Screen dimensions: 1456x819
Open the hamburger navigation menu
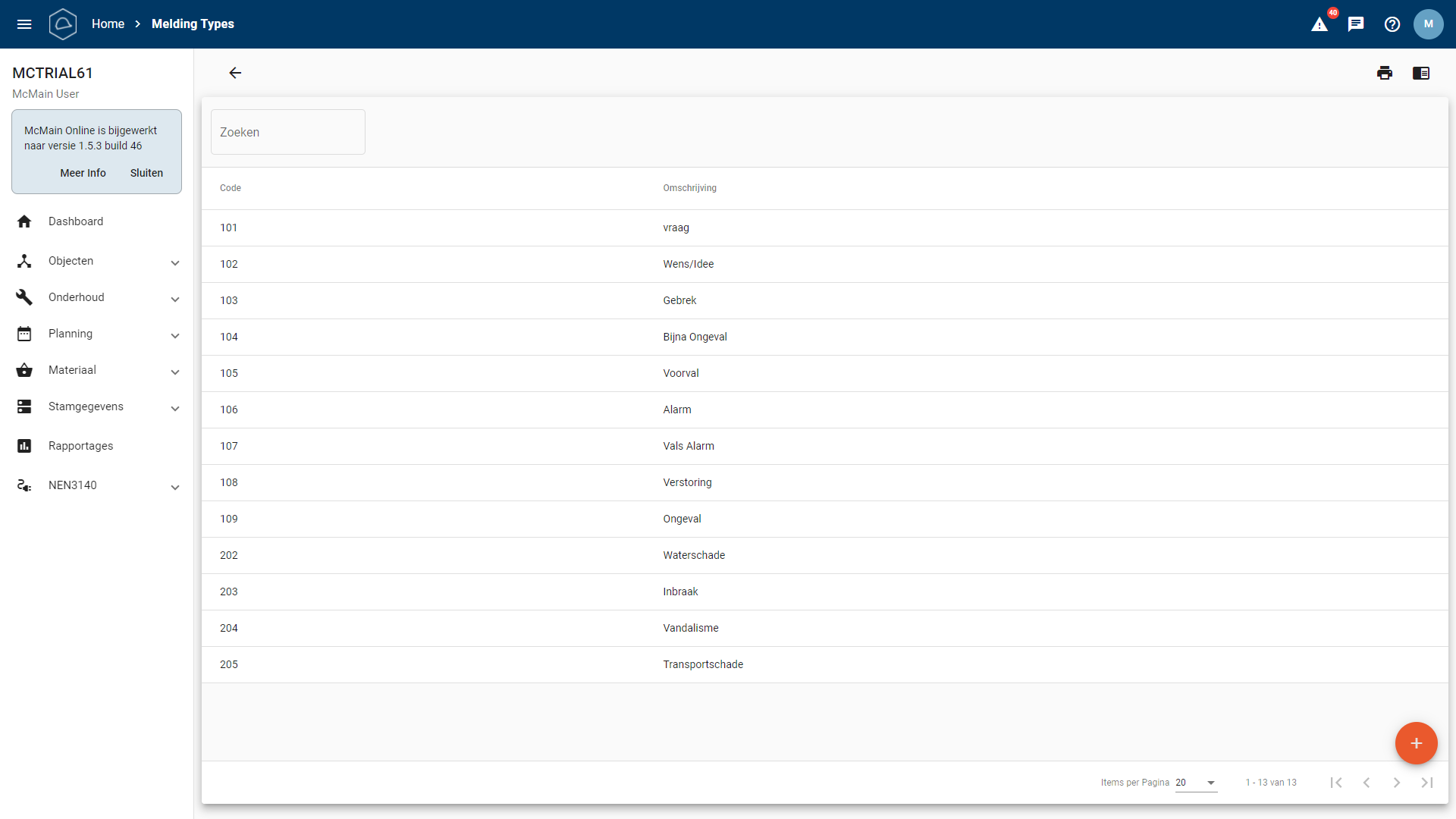[x=24, y=24]
